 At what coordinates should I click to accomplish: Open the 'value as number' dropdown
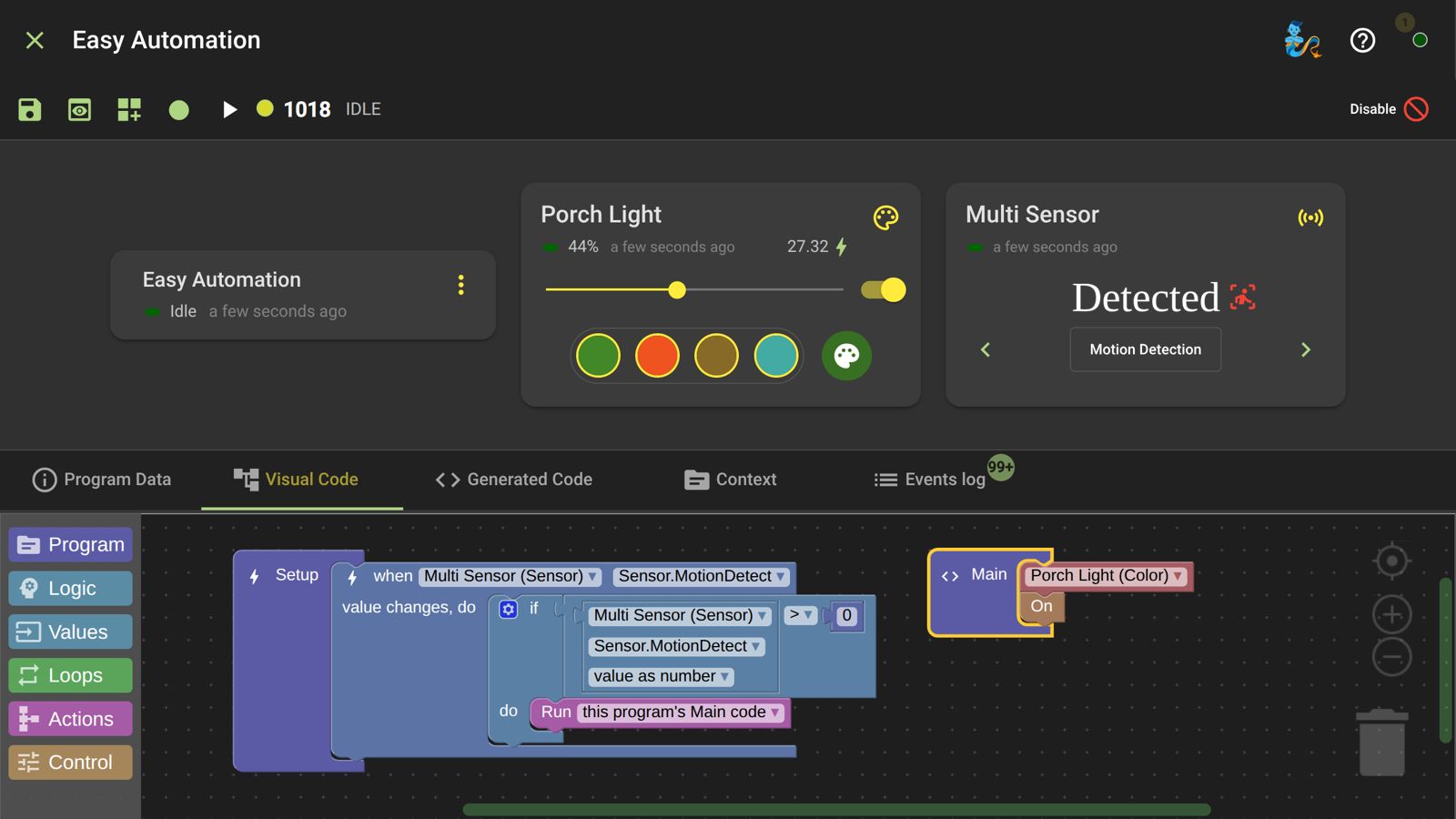725,677
